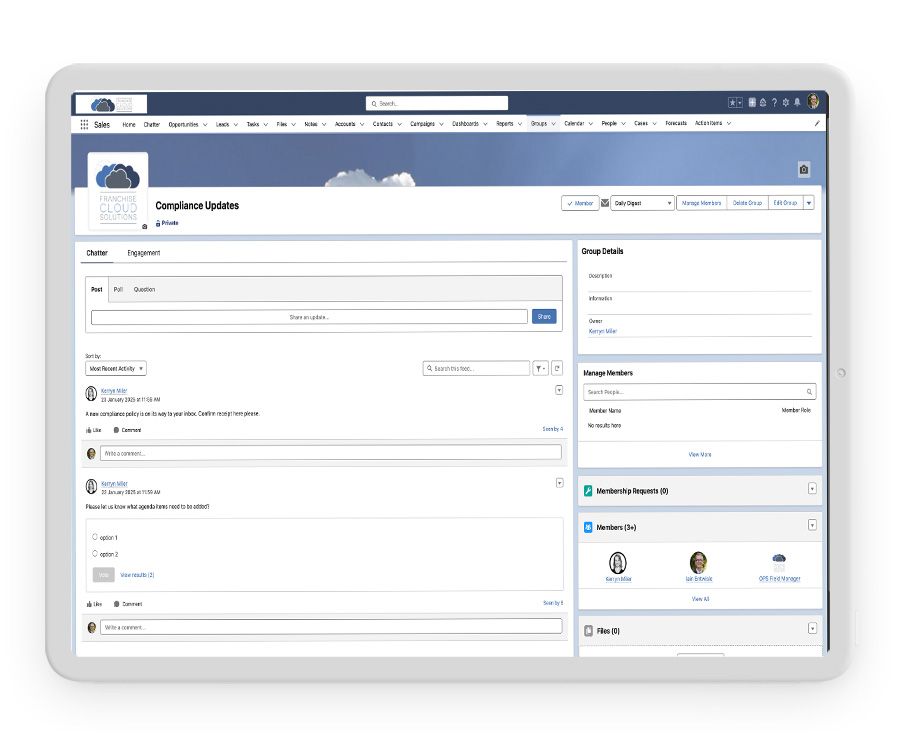Click View results link in poll
900x741 pixels.
pos(137,575)
